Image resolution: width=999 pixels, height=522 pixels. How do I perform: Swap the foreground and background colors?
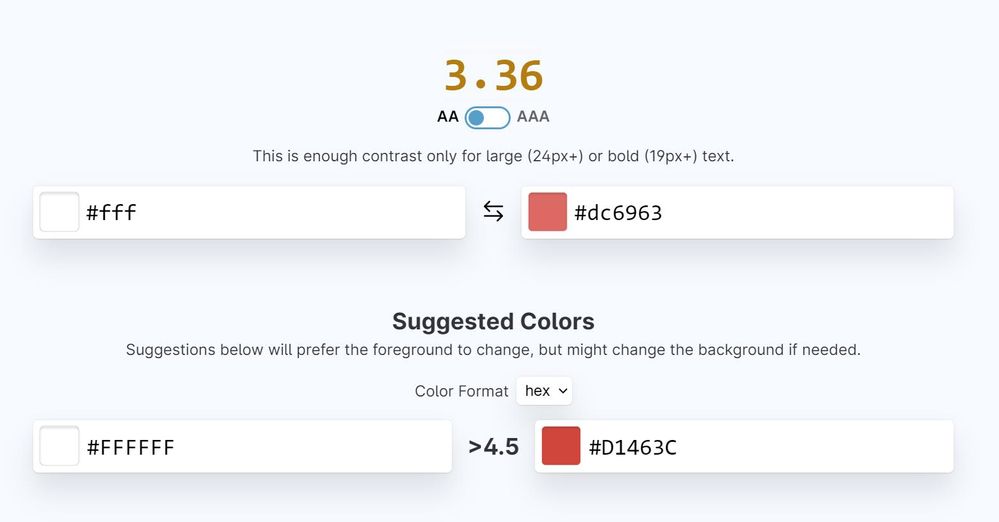(493, 212)
